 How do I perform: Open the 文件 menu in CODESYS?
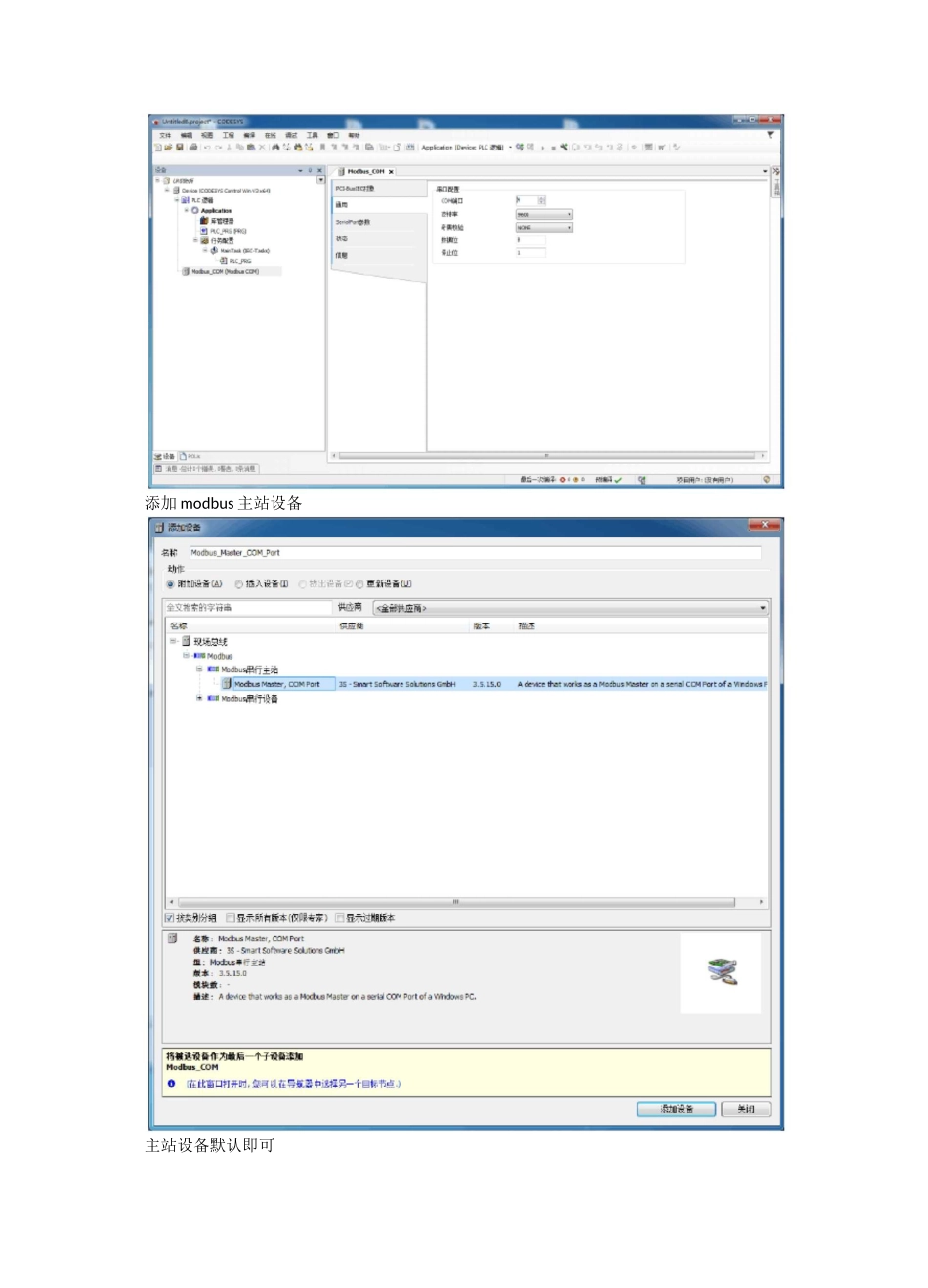coord(165,135)
